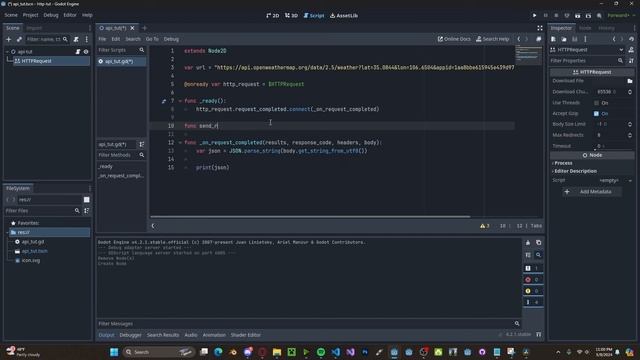Toggle editor messages filter in the output panel
640x360 pixels.
click(x=533, y=302)
